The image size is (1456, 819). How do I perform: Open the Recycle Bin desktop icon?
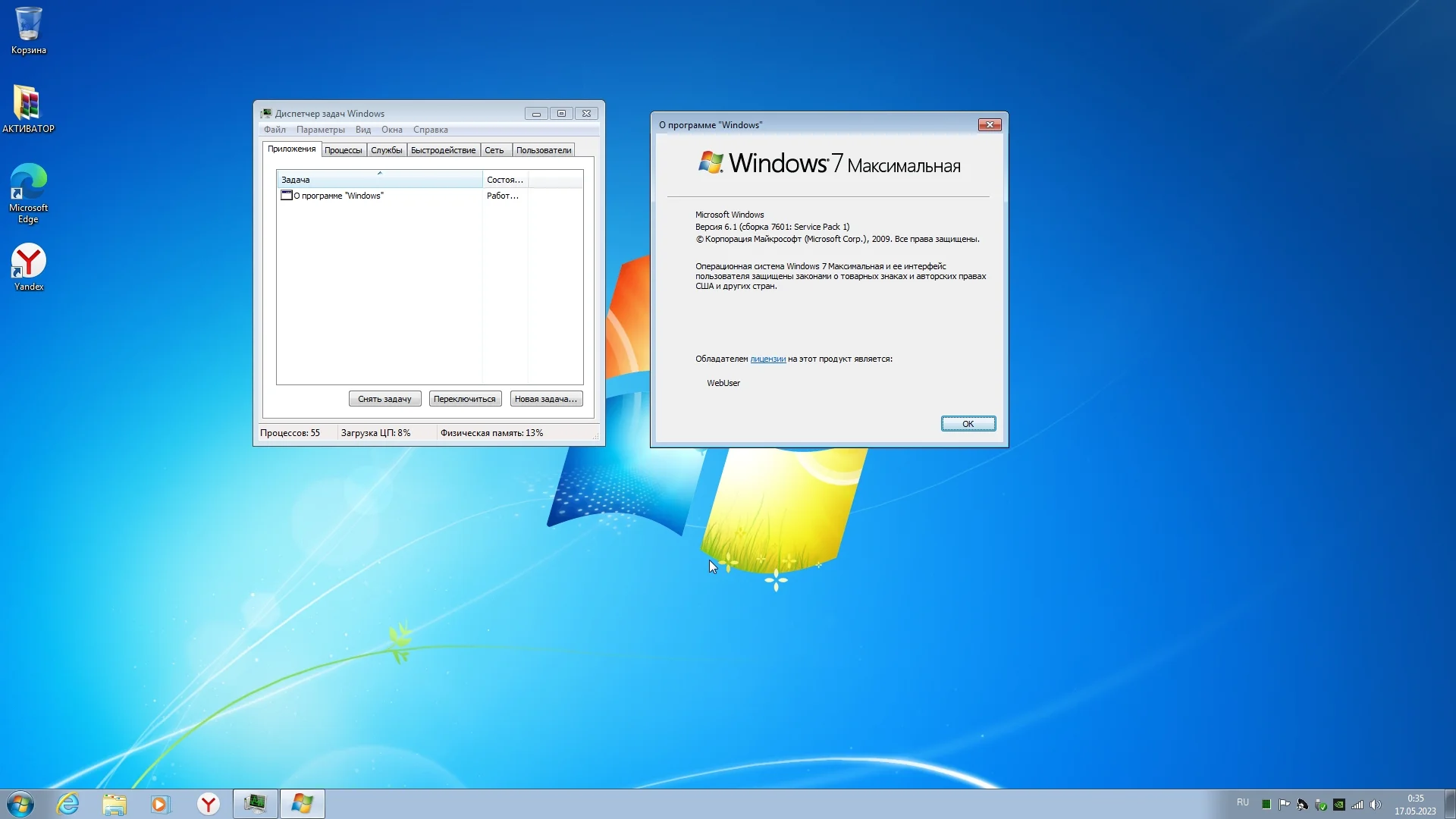point(28,30)
